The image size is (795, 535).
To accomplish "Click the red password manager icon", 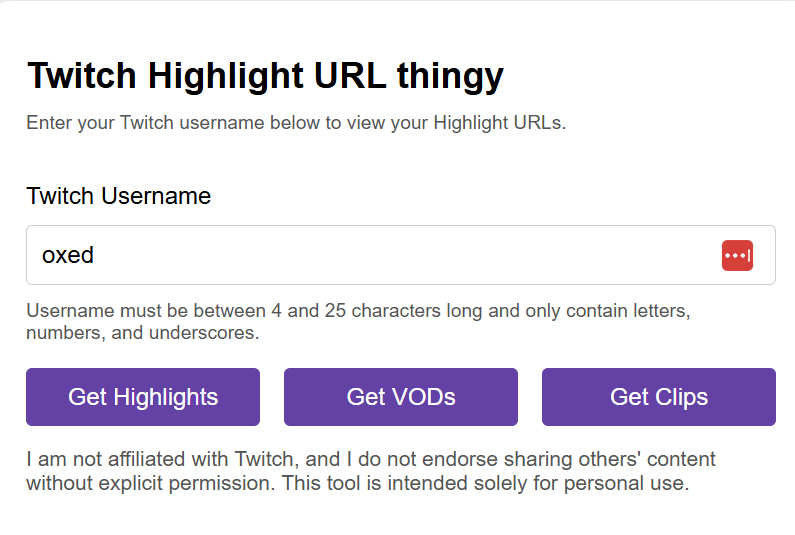I will [x=737, y=255].
